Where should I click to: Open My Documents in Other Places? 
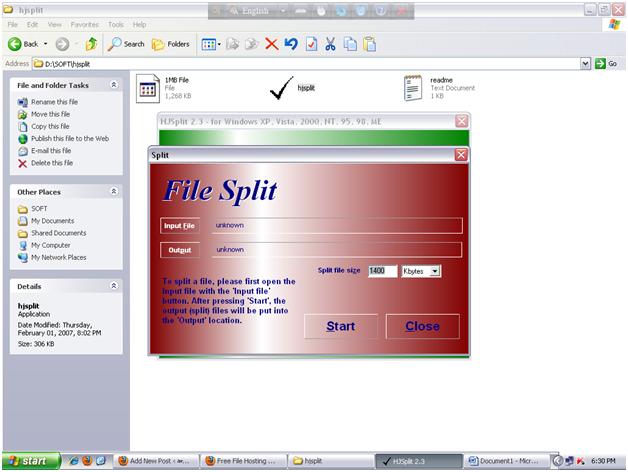[52, 221]
